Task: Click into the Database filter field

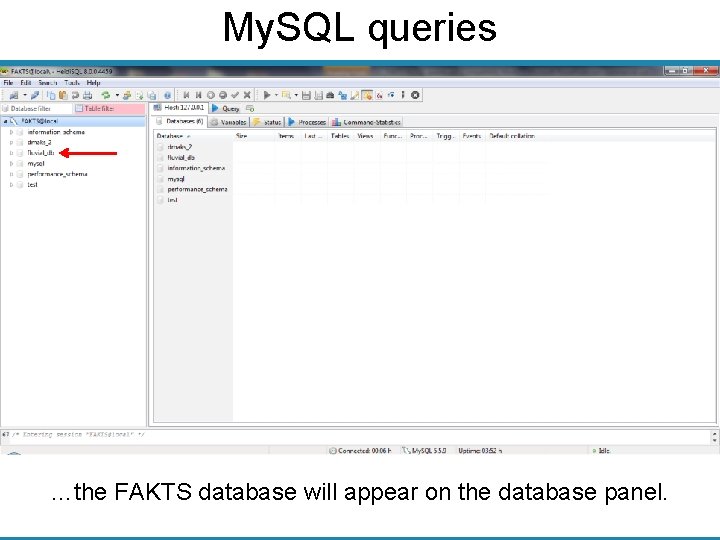Action: coord(37,109)
